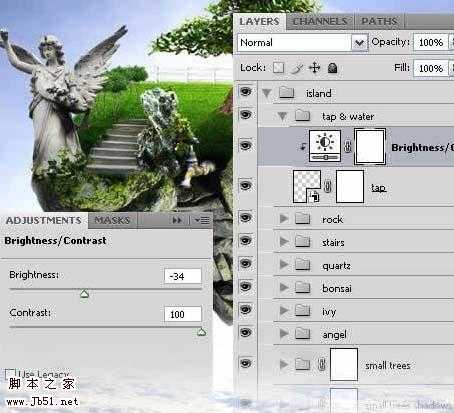
Task: Enable Use Legacy checkbox
Action: (x=10, y=374)
